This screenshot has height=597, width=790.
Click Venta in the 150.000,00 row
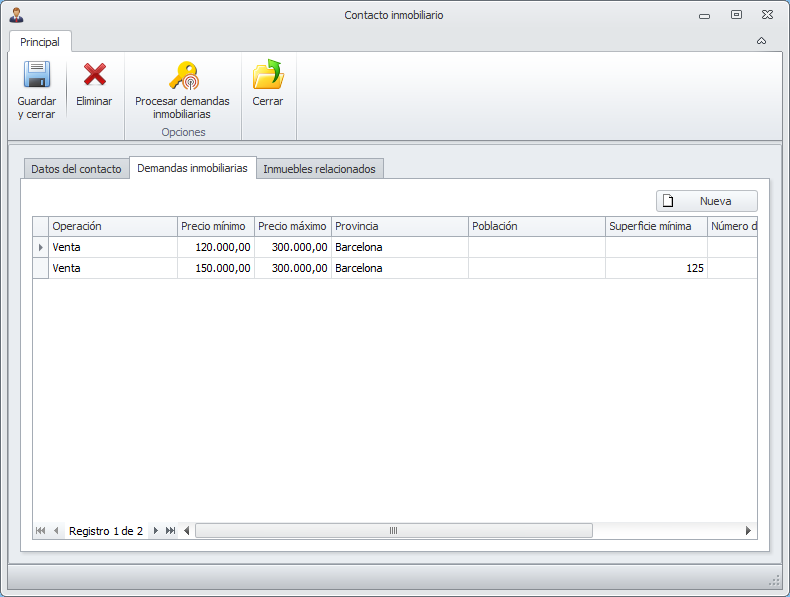pyautogui.click(x=113, y=268)
